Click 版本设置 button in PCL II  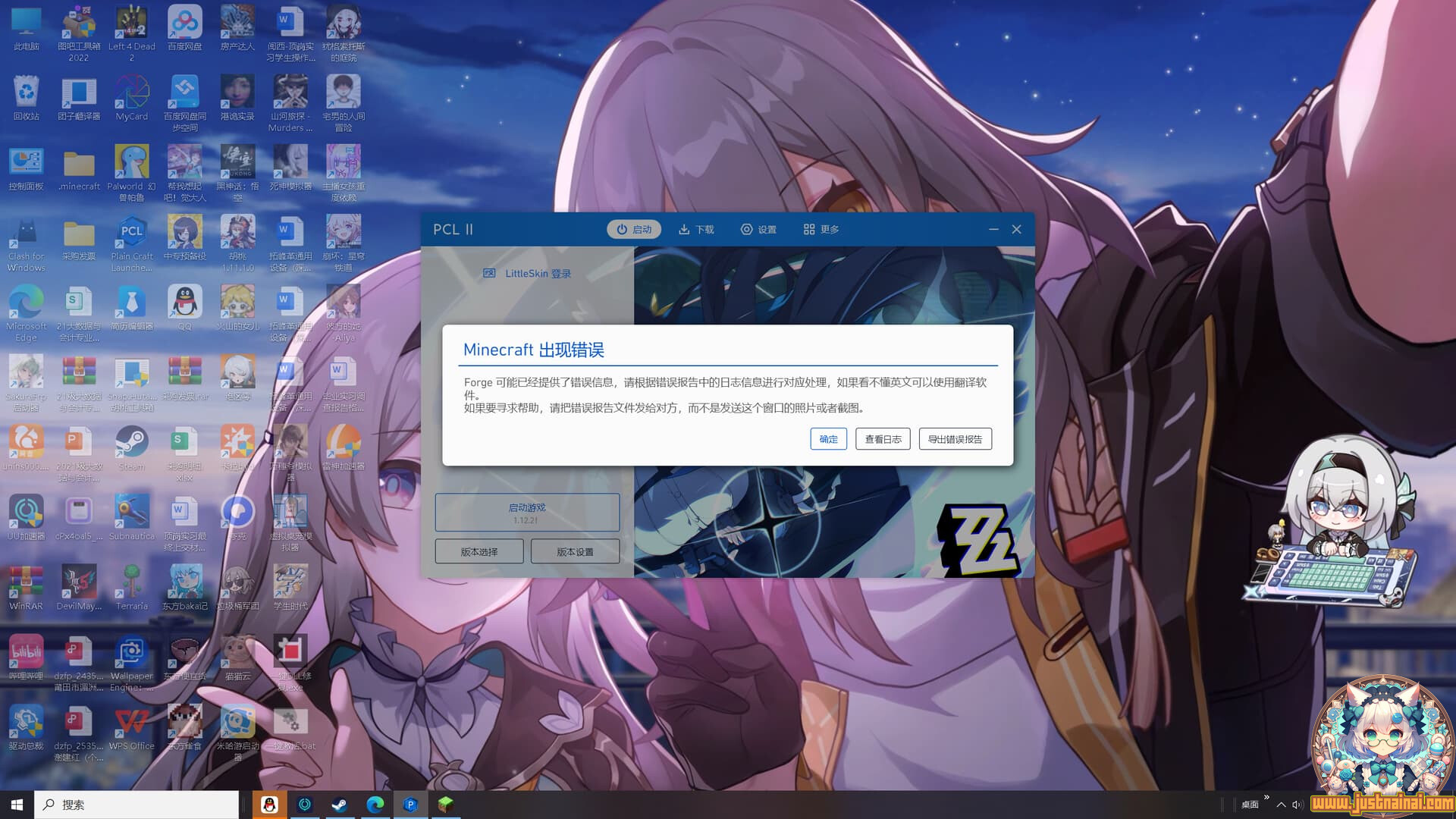click(575, 551)
